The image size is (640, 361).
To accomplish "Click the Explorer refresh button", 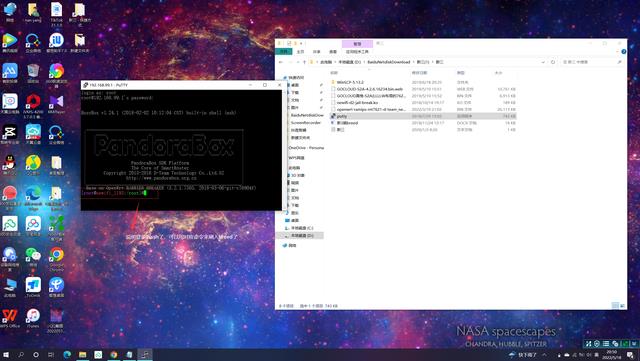I will click(x=553, y=62).
